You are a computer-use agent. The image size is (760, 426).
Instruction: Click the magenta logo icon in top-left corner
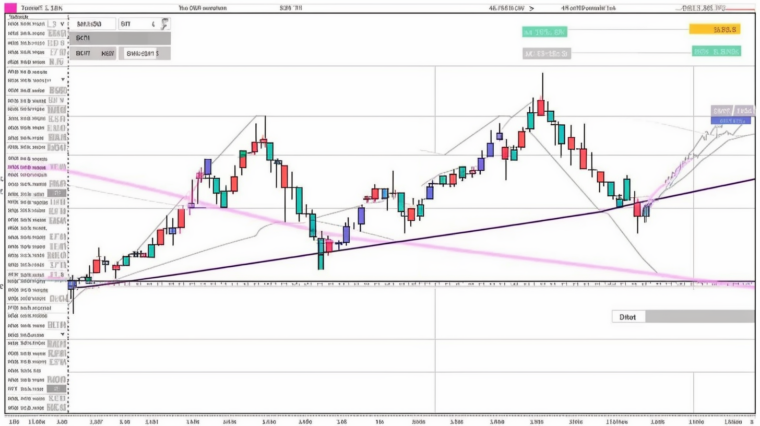[7, 6]
